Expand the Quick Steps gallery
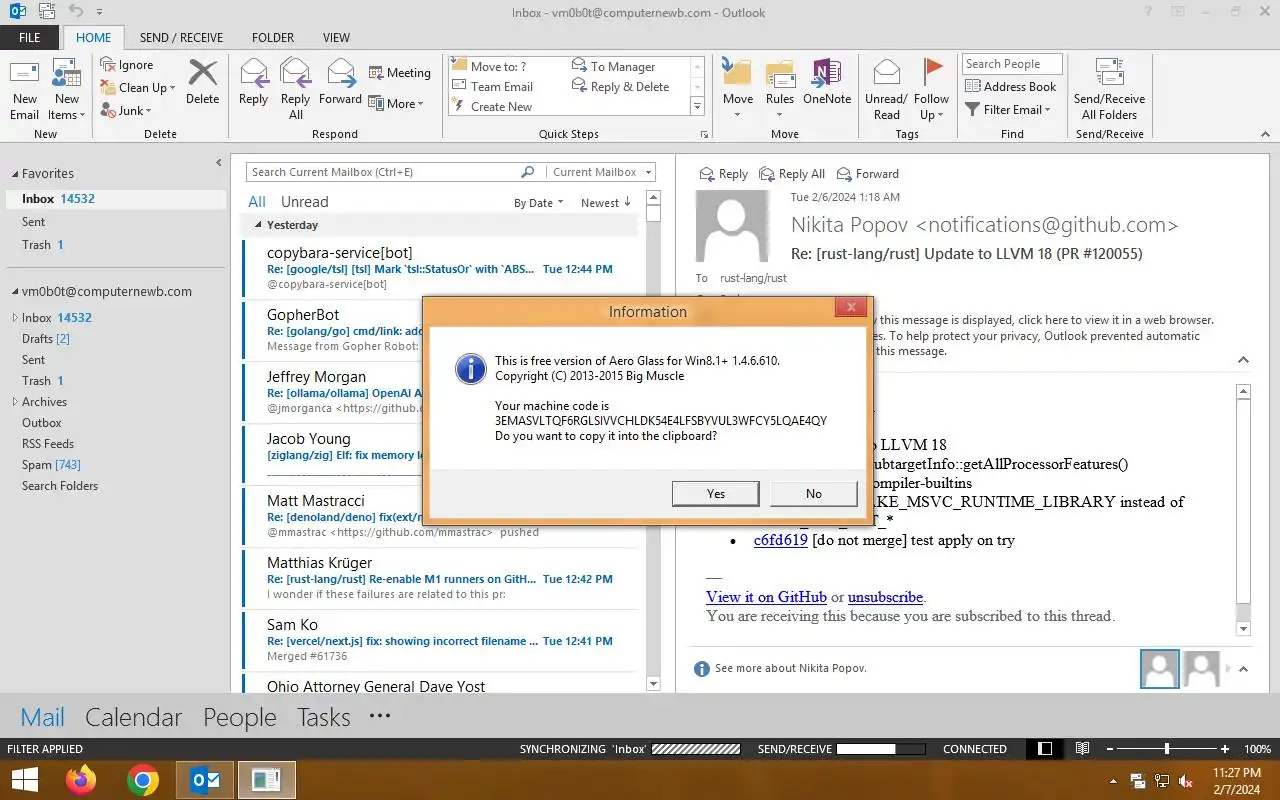Image resolution: width=1280 pixels, height=800 pixels. [x=697, y=106]
